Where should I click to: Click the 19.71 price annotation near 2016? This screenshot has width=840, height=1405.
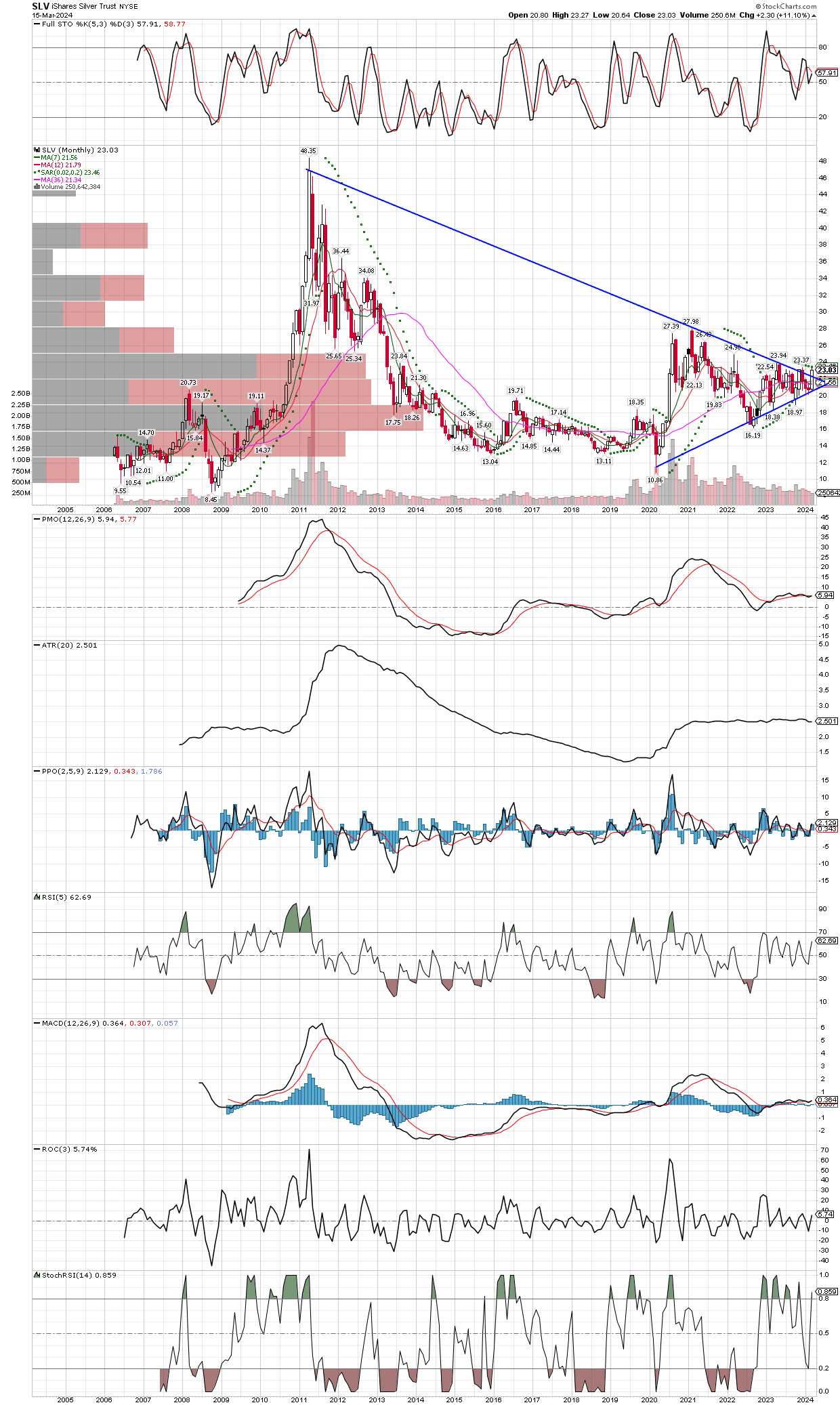coord(516,390)
